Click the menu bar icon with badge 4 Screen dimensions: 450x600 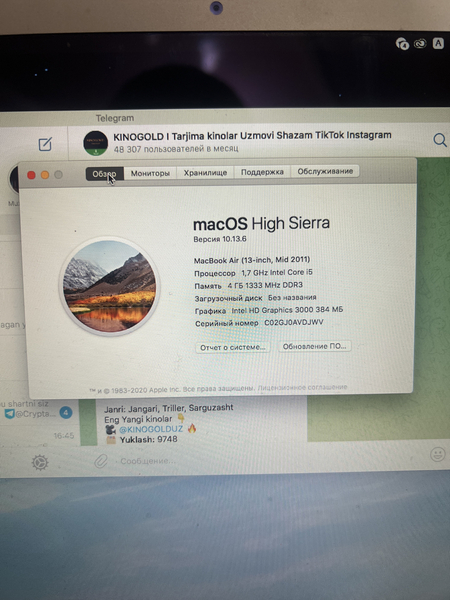[x=402, y=44]
